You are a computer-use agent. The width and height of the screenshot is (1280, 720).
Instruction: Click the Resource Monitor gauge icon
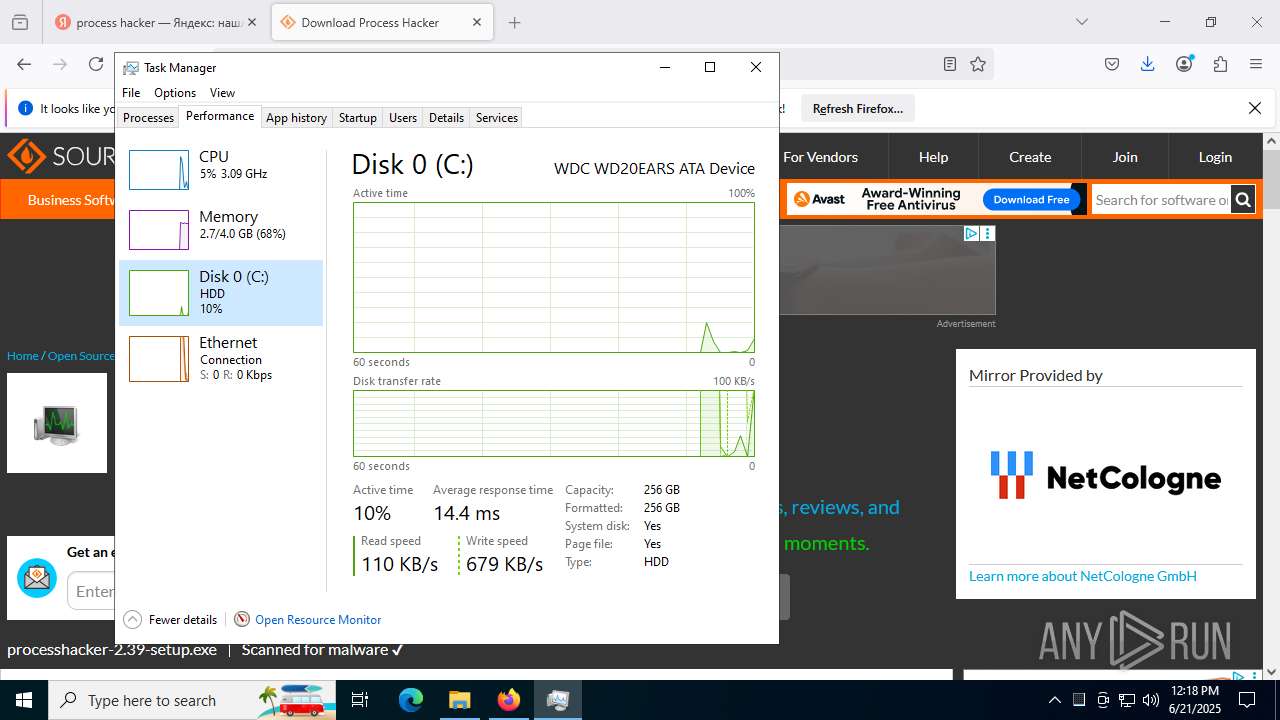[x=241, y=619]
